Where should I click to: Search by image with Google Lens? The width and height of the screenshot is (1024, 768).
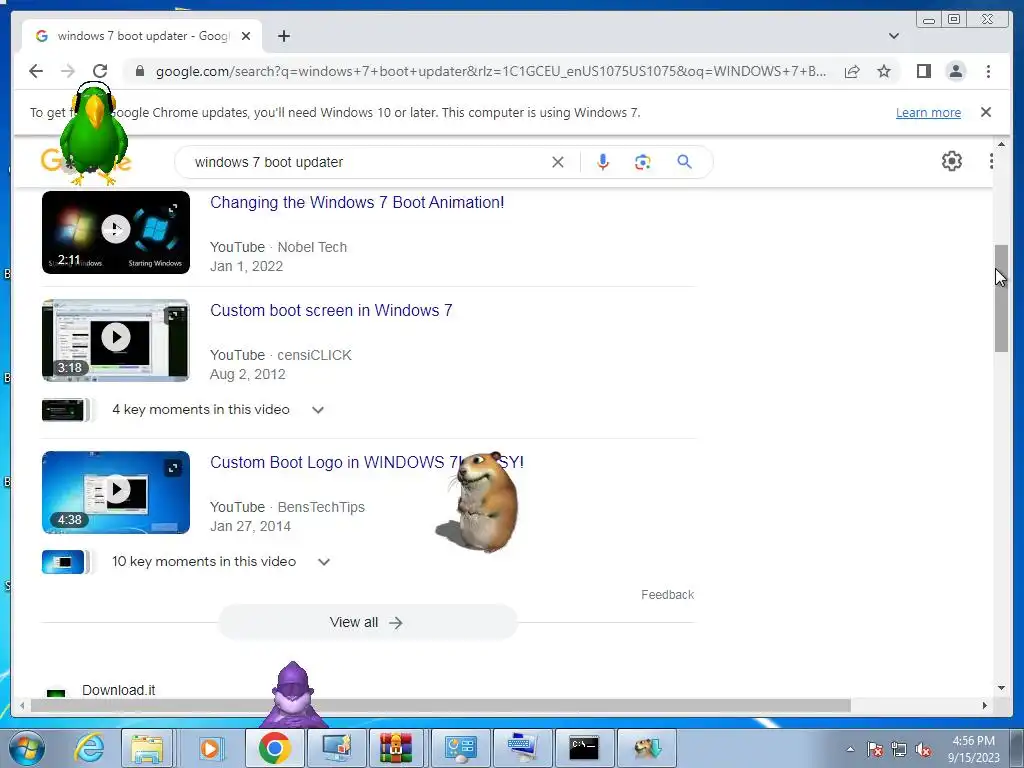click(x=643, y=162)
